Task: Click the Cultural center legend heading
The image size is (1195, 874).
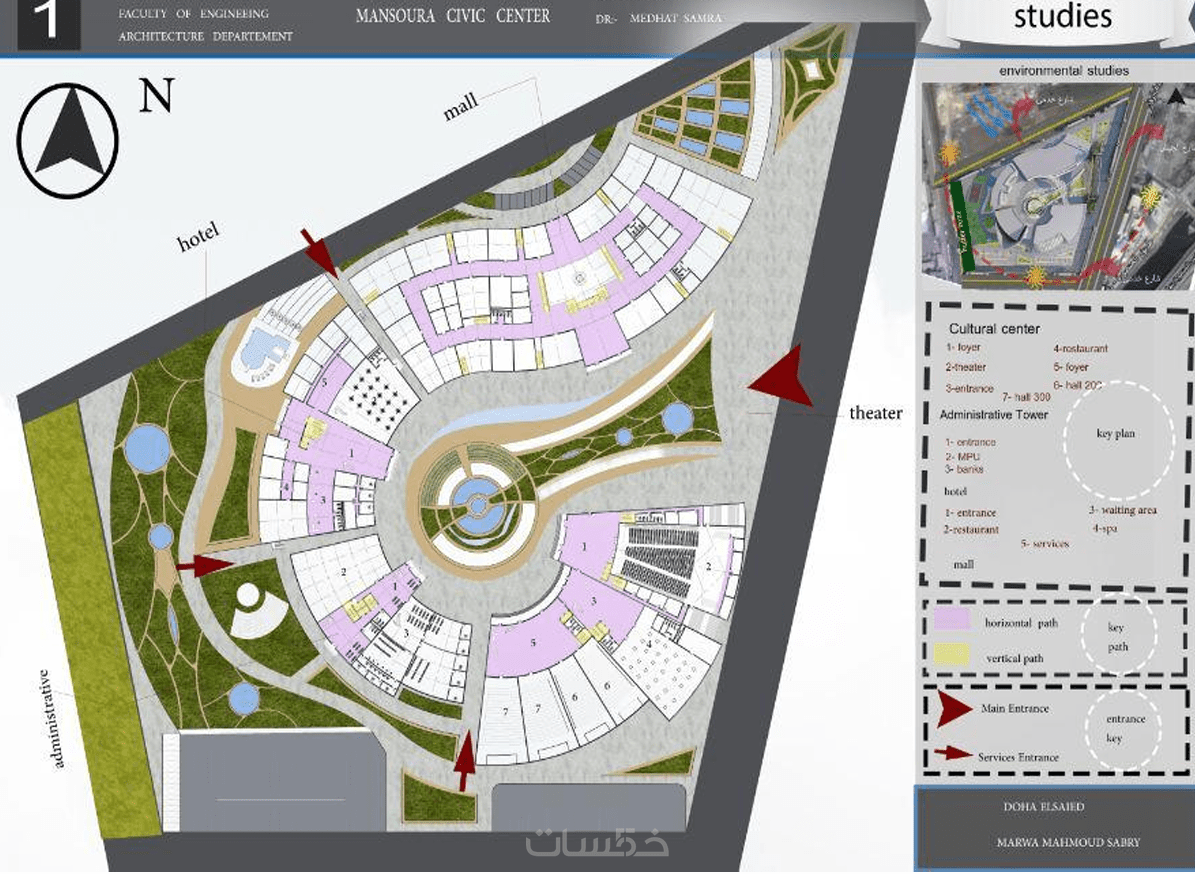Action: pyautogui.click(x=994, y=329)
